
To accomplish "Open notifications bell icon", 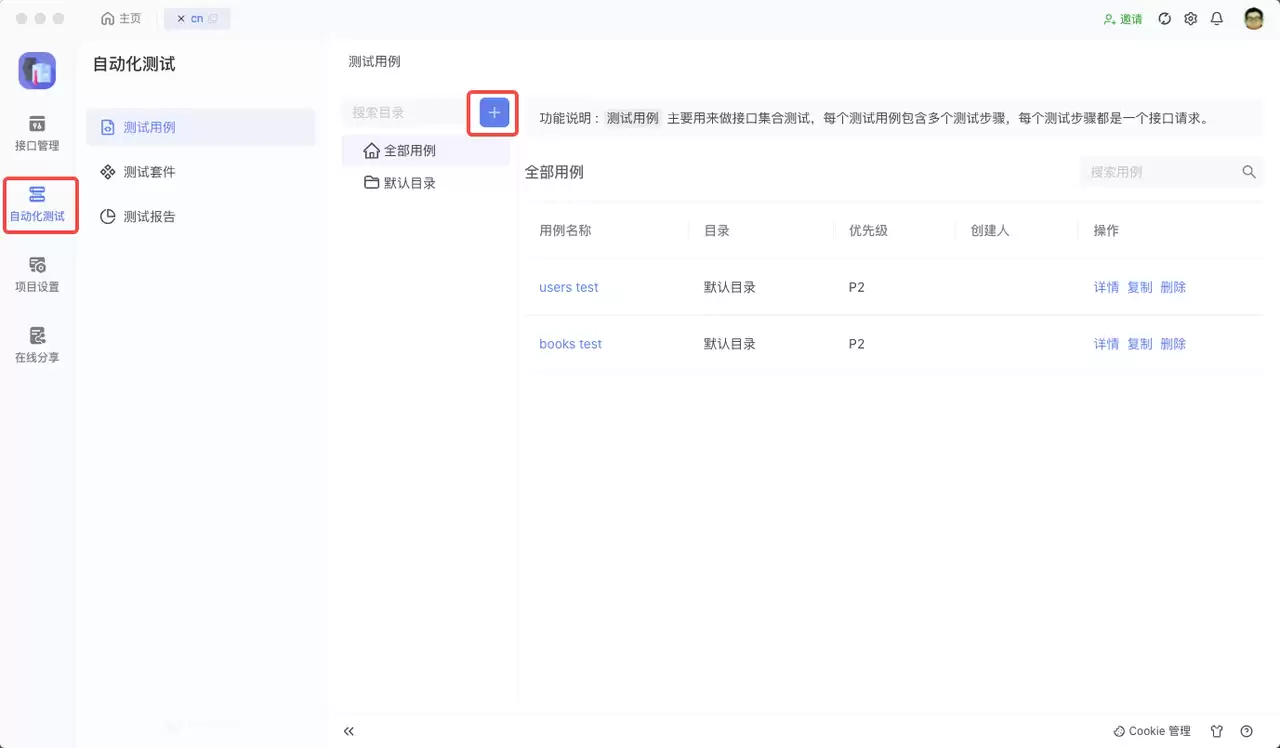I will click(x=1217, y=19).
